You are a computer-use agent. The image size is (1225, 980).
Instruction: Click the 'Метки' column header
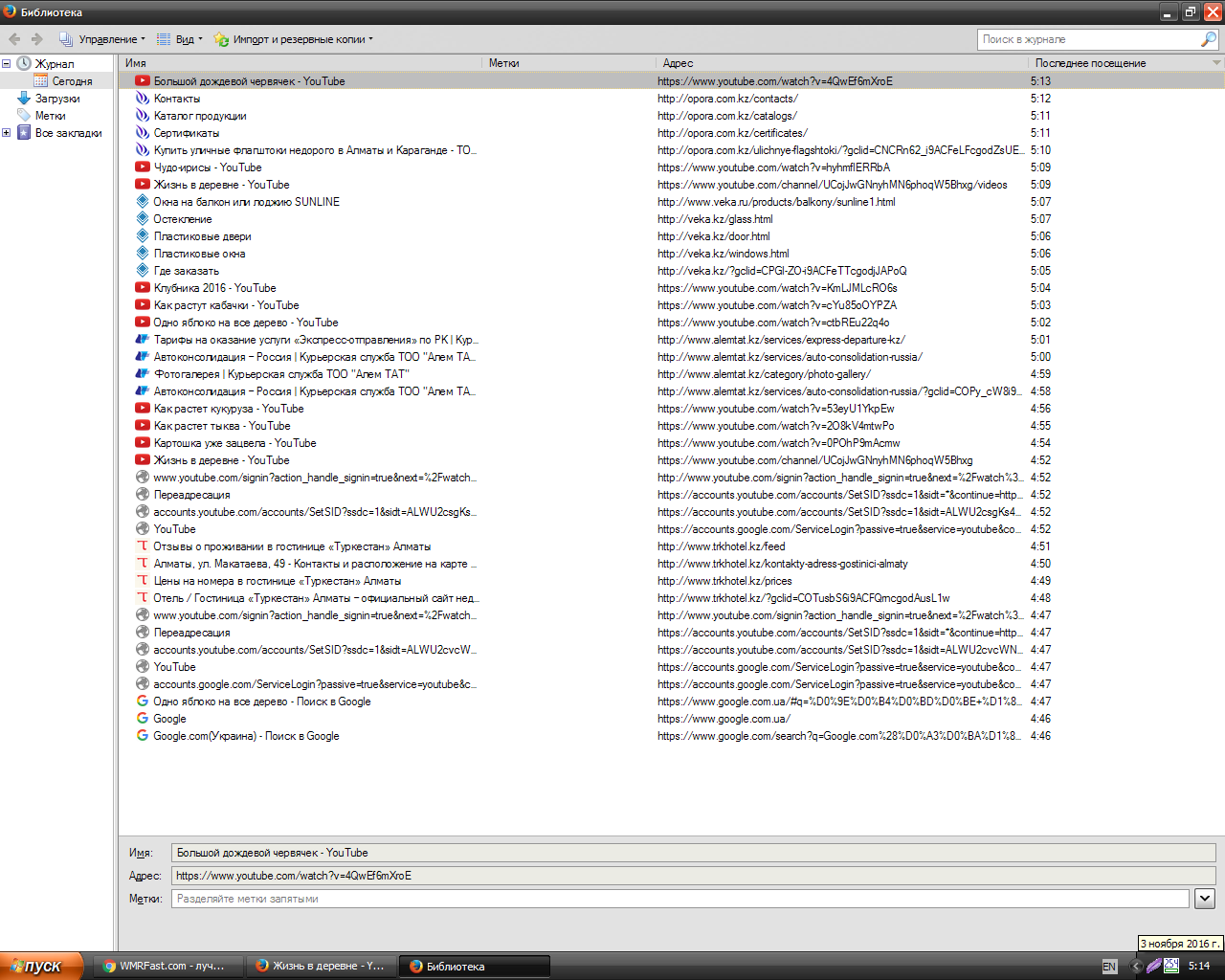click(569, 63)
